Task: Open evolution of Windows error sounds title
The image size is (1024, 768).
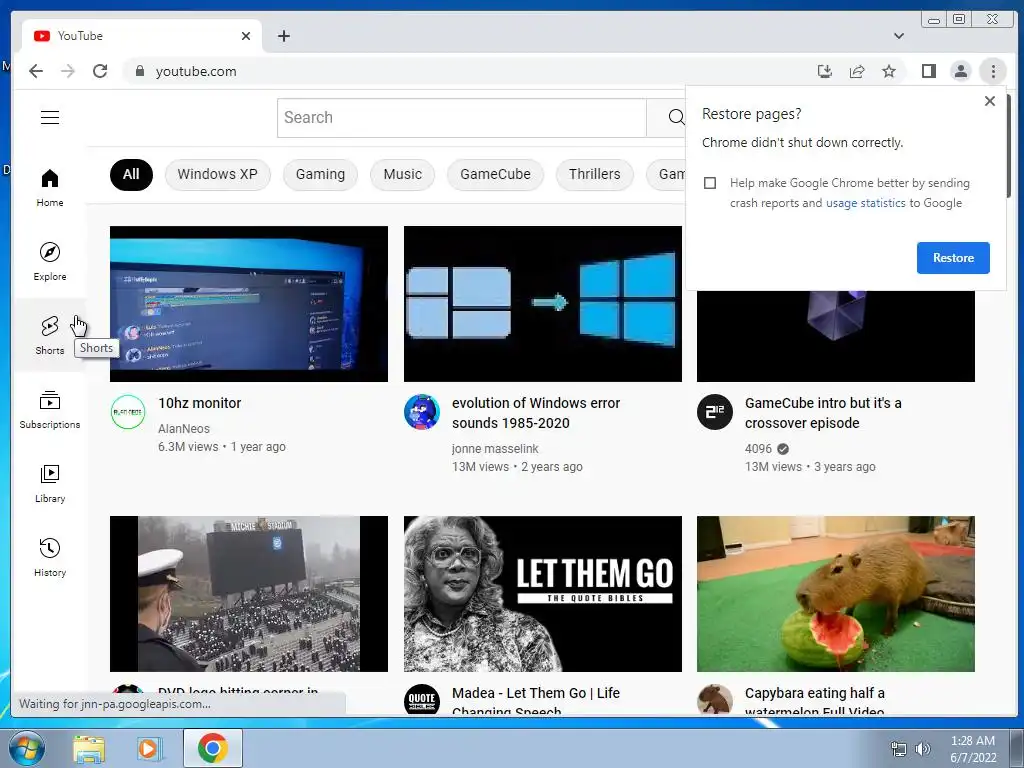Action: point(536,413)
